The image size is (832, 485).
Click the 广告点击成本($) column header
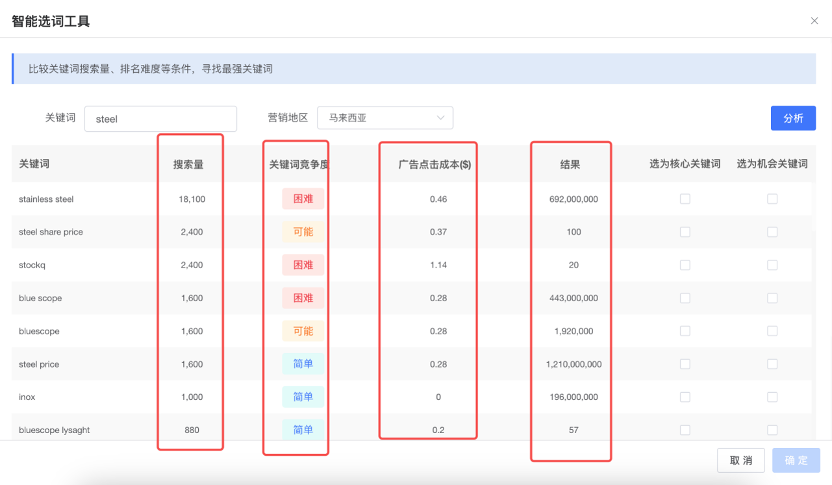(x=435, y=164)
